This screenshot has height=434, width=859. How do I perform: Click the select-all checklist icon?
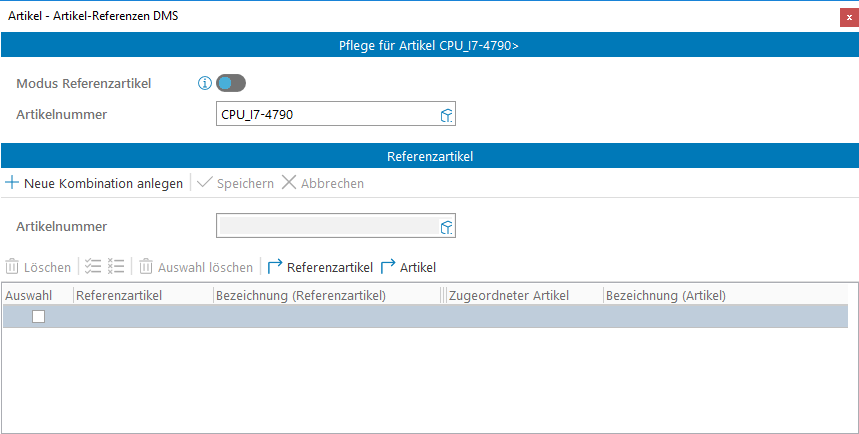pyautogui.click(x=93, y=267)
